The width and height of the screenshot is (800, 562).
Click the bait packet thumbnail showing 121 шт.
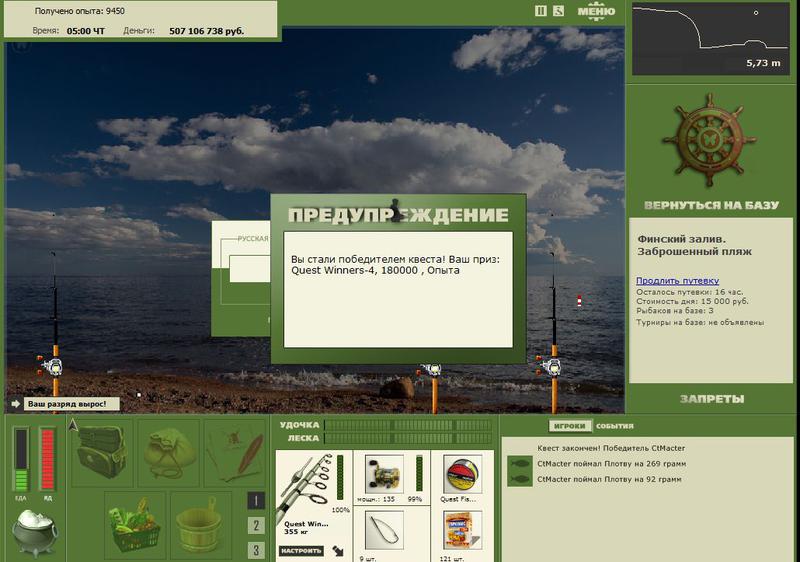click(462, 530)
